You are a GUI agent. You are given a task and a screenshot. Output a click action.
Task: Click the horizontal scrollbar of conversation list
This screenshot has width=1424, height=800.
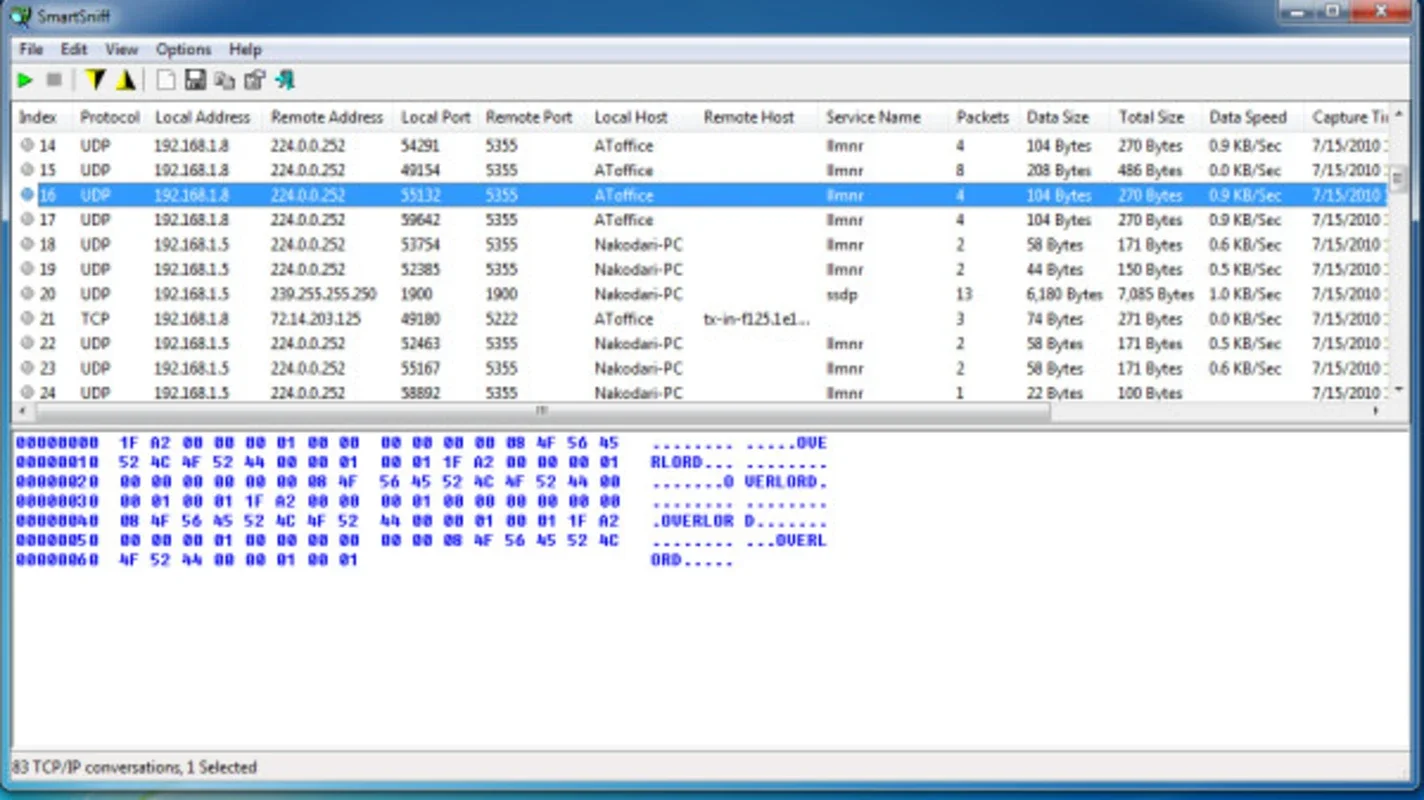click(541, 410)
